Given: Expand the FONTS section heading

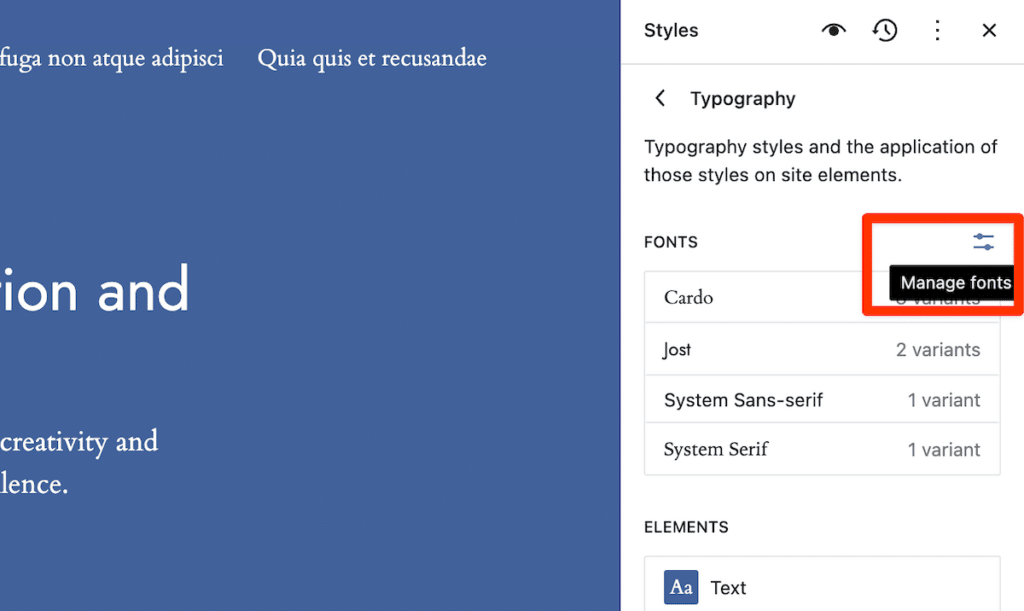Looking at the screenshot, I should point(671,241).
